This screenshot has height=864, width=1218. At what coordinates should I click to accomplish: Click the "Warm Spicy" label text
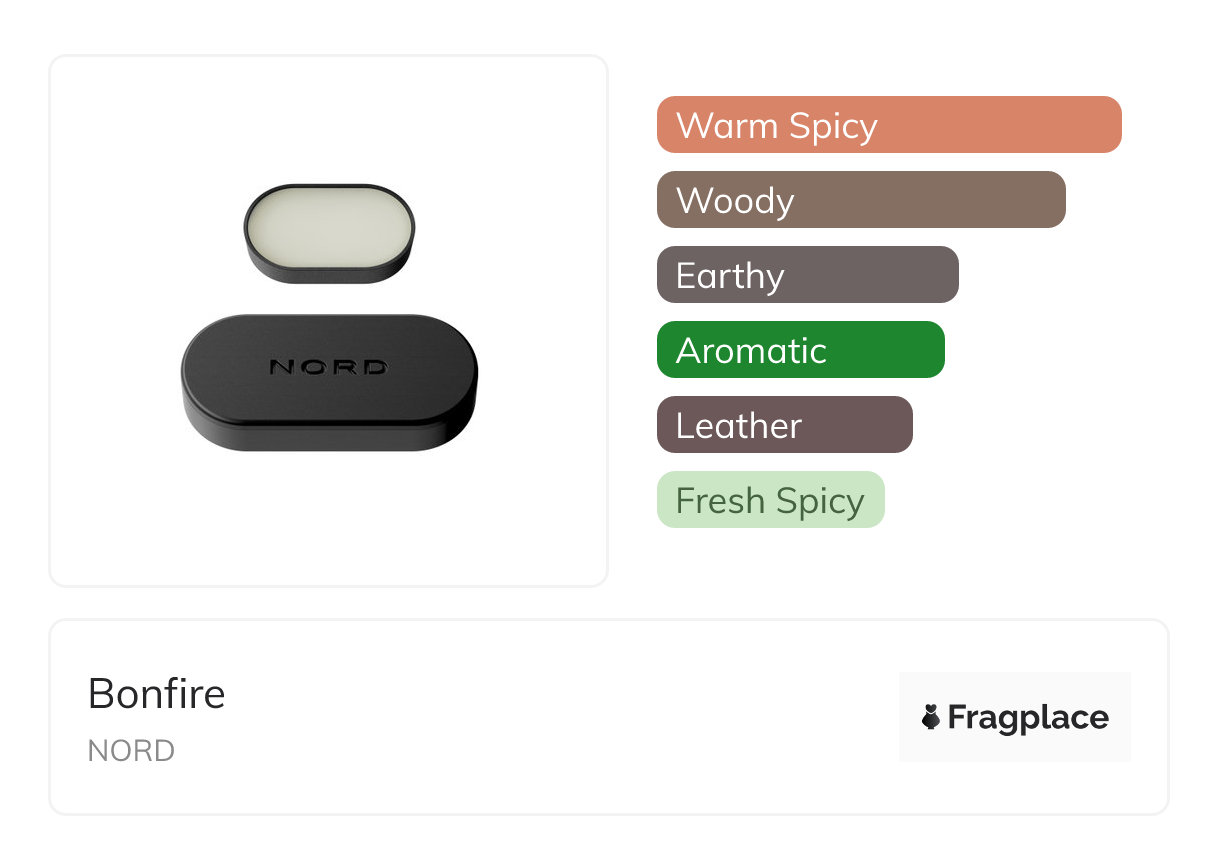(776, 125)
